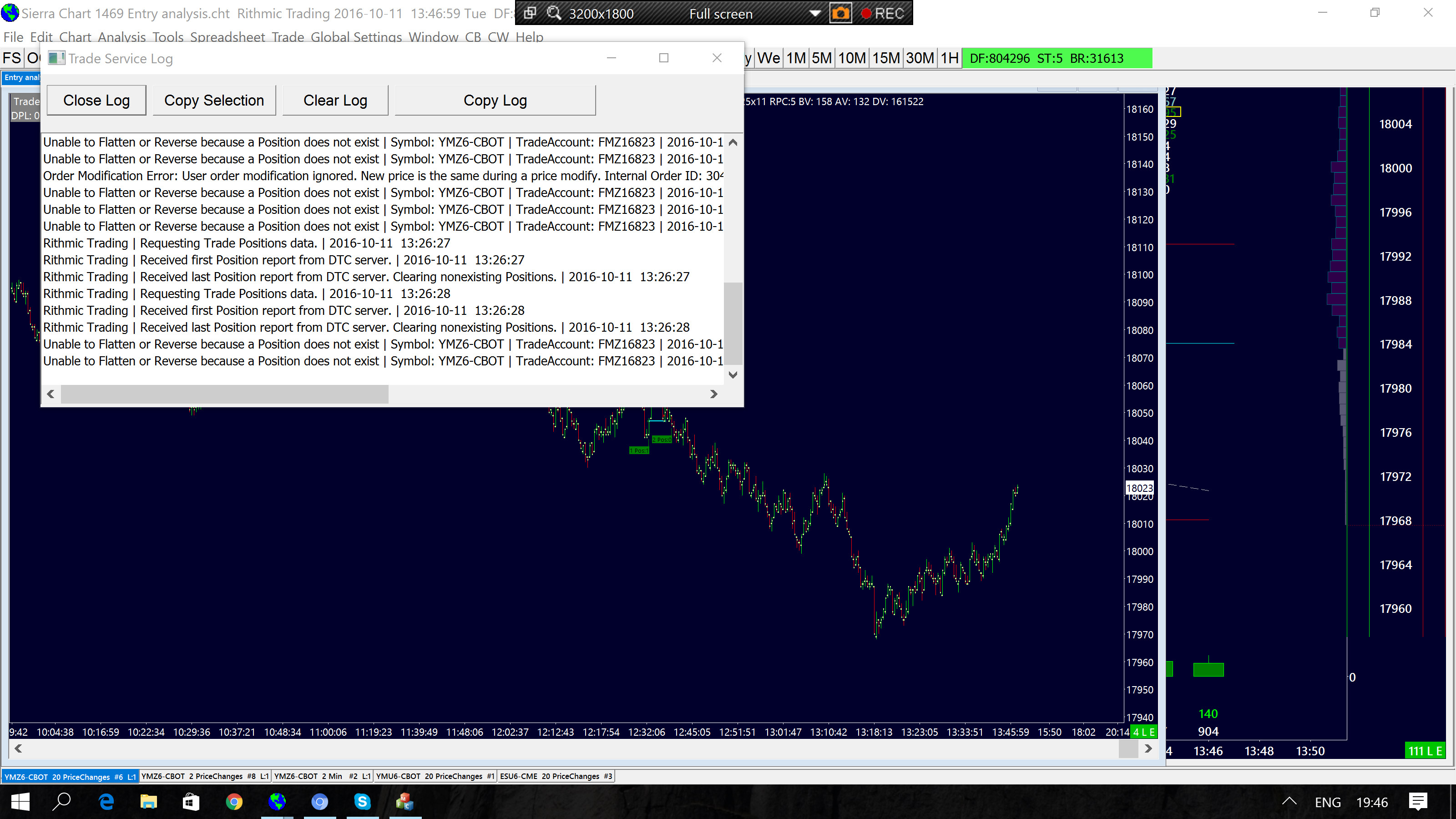Click the magnifier zoom icon in recorder bar
The height and width of the screenshot is (819, 1456).
[x=555, y=14]
